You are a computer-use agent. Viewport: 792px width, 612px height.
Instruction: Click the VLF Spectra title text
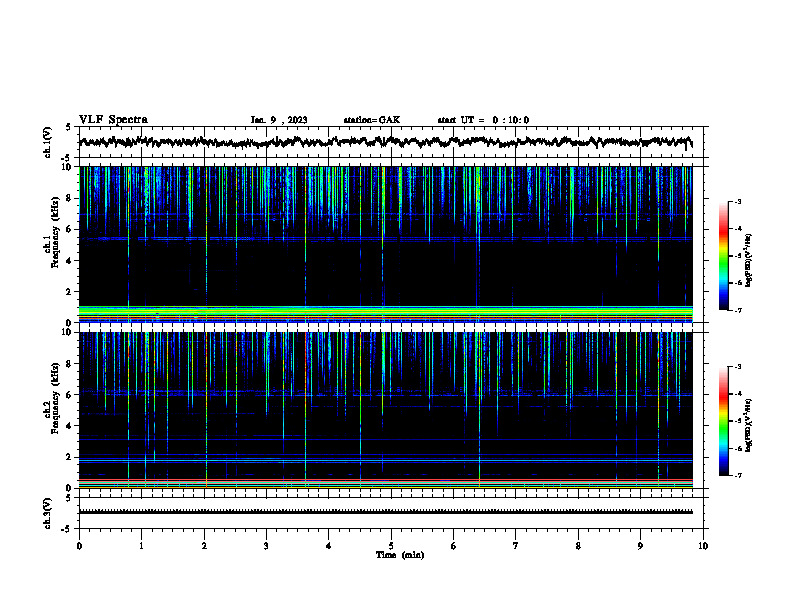click(x=113, y=120)
